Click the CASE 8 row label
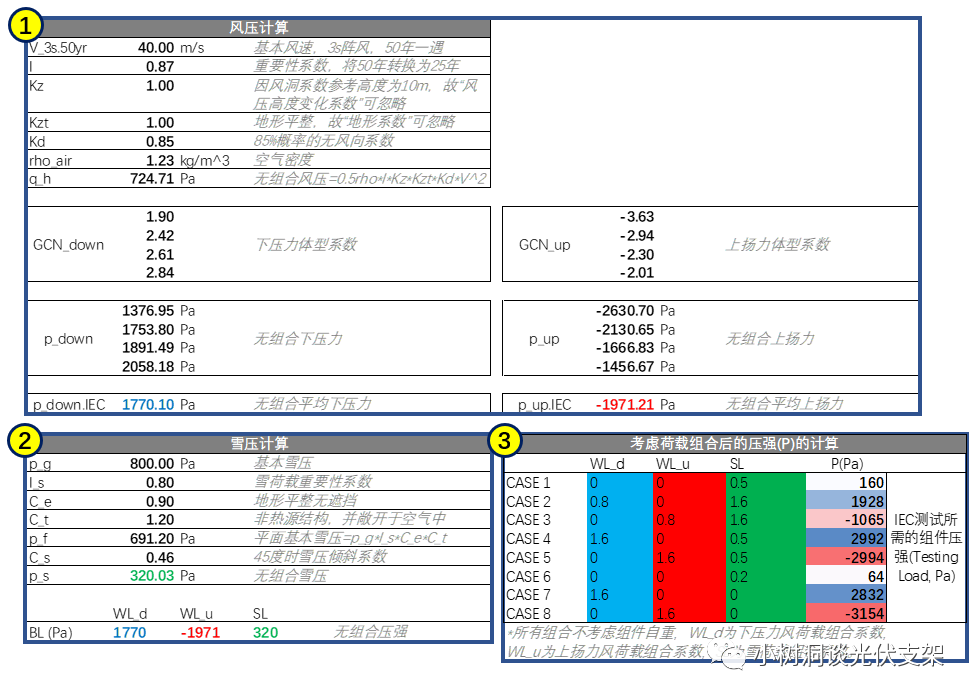The width and height of the screenshot is (976, 698). [528, 614]
